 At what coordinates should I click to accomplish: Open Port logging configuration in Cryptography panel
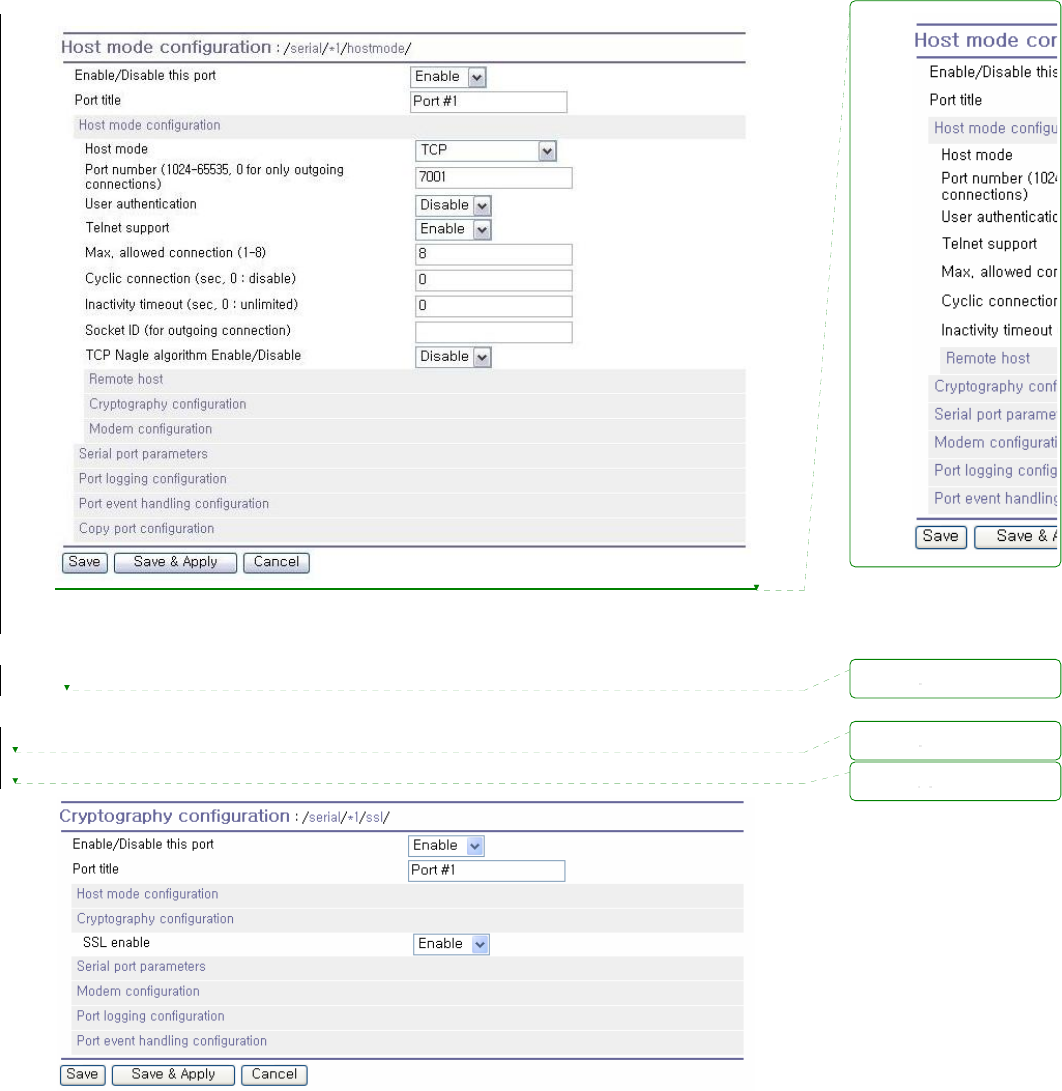click(x=150, y=1017)
